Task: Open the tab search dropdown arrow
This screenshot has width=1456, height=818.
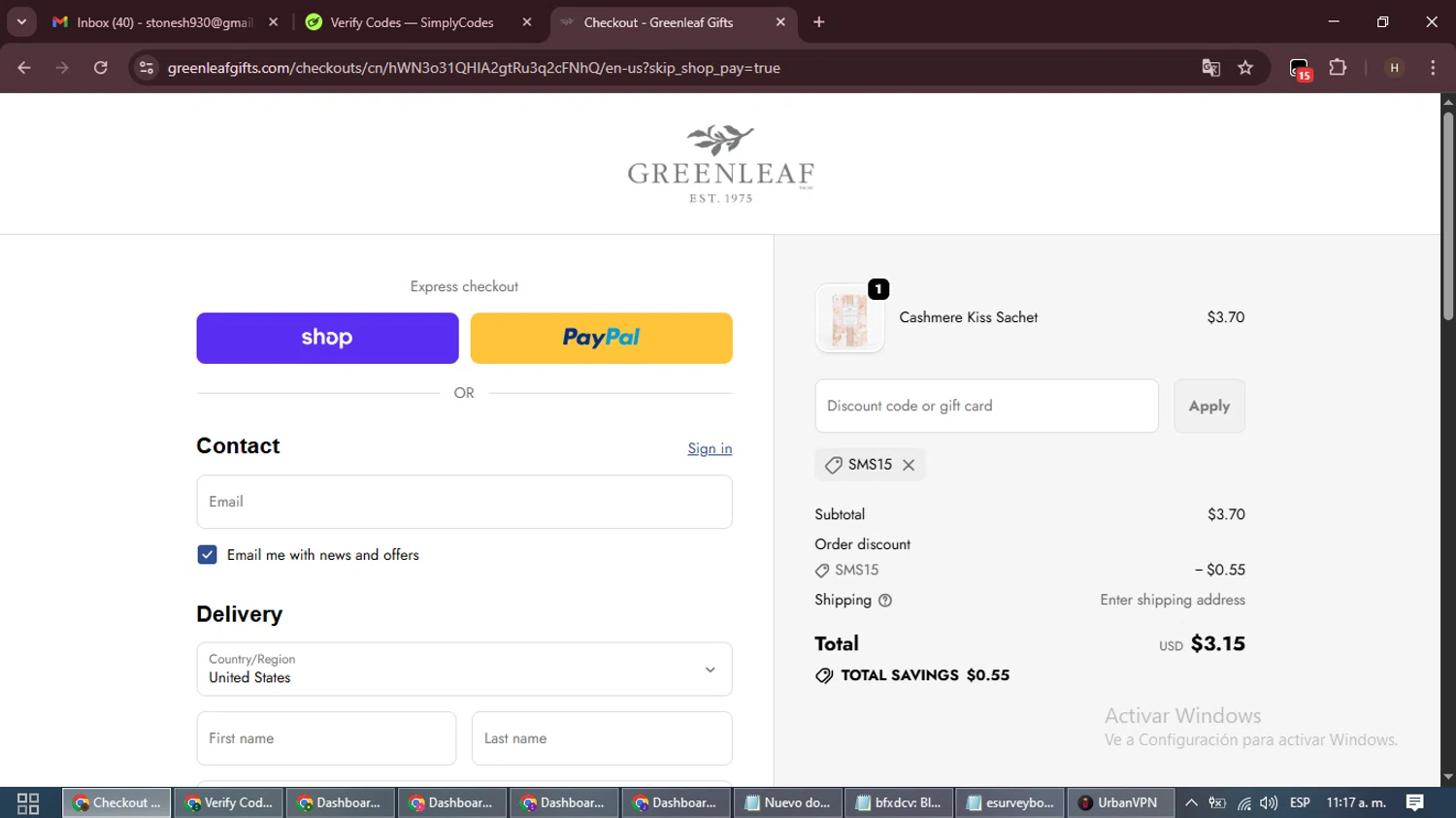Action: 21,21
